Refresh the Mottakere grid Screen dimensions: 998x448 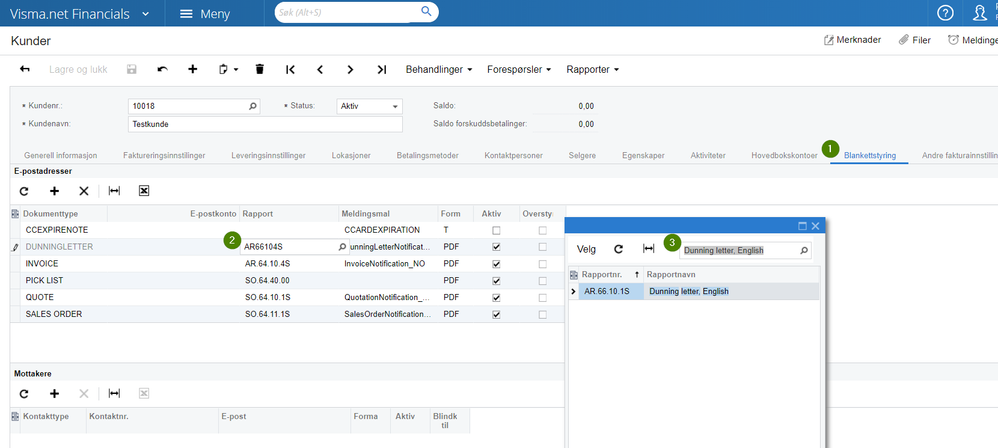pos(25,394)
